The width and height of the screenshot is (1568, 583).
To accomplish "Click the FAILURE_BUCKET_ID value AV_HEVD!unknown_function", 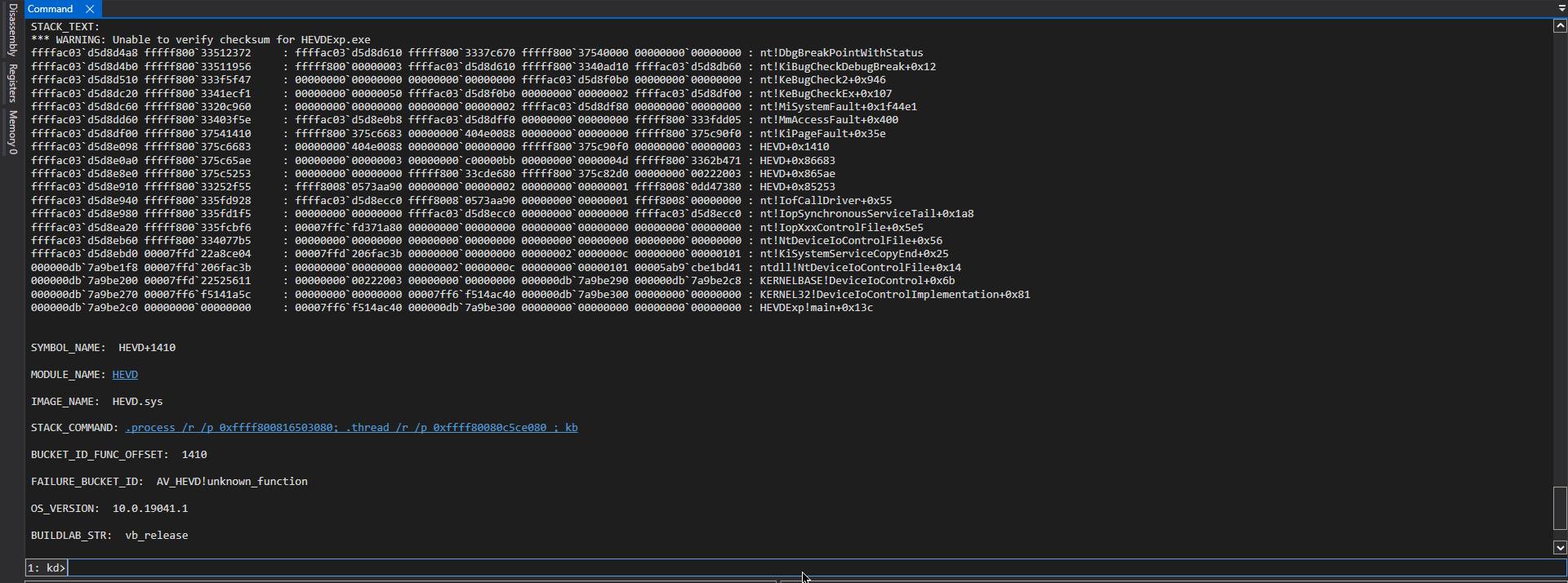I will [232, 482].
